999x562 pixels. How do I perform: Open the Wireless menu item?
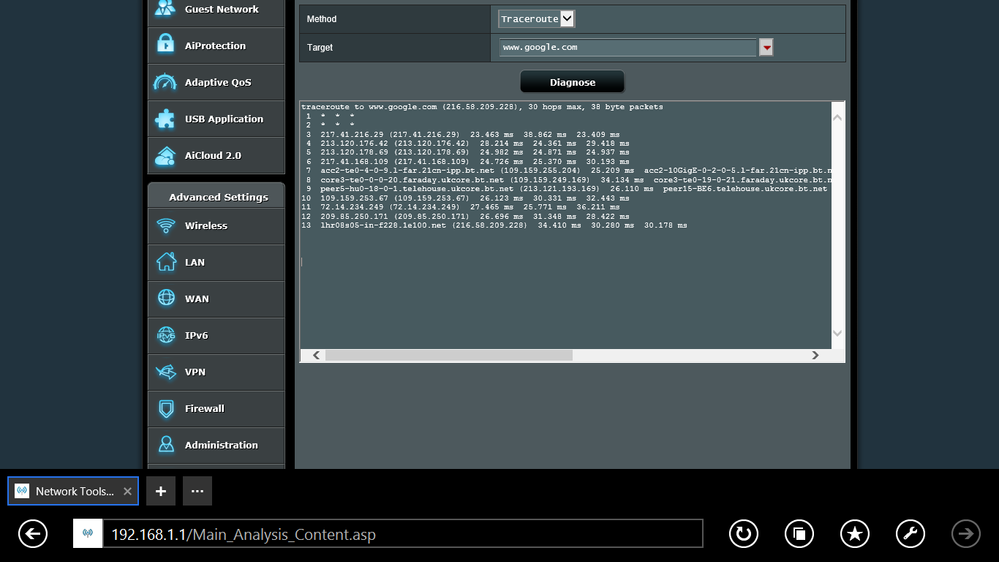tap(216, 226)
